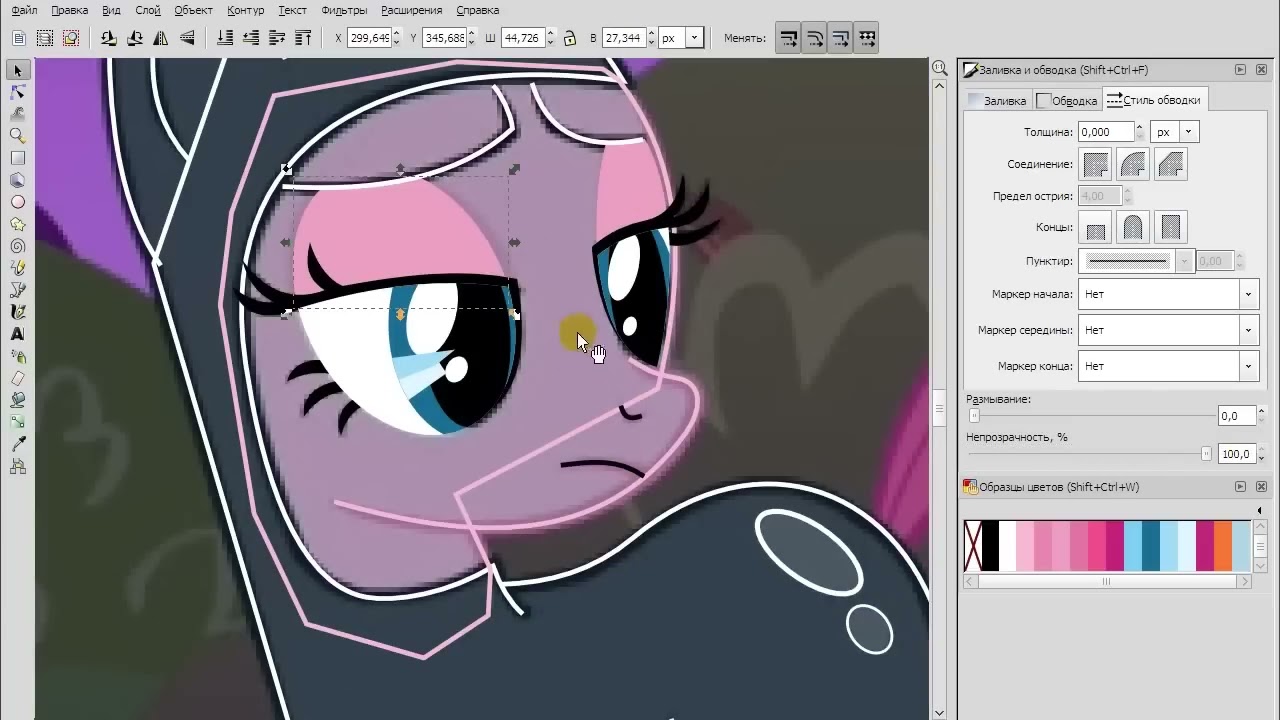Open the Слой menu

[x=148, y=10]
